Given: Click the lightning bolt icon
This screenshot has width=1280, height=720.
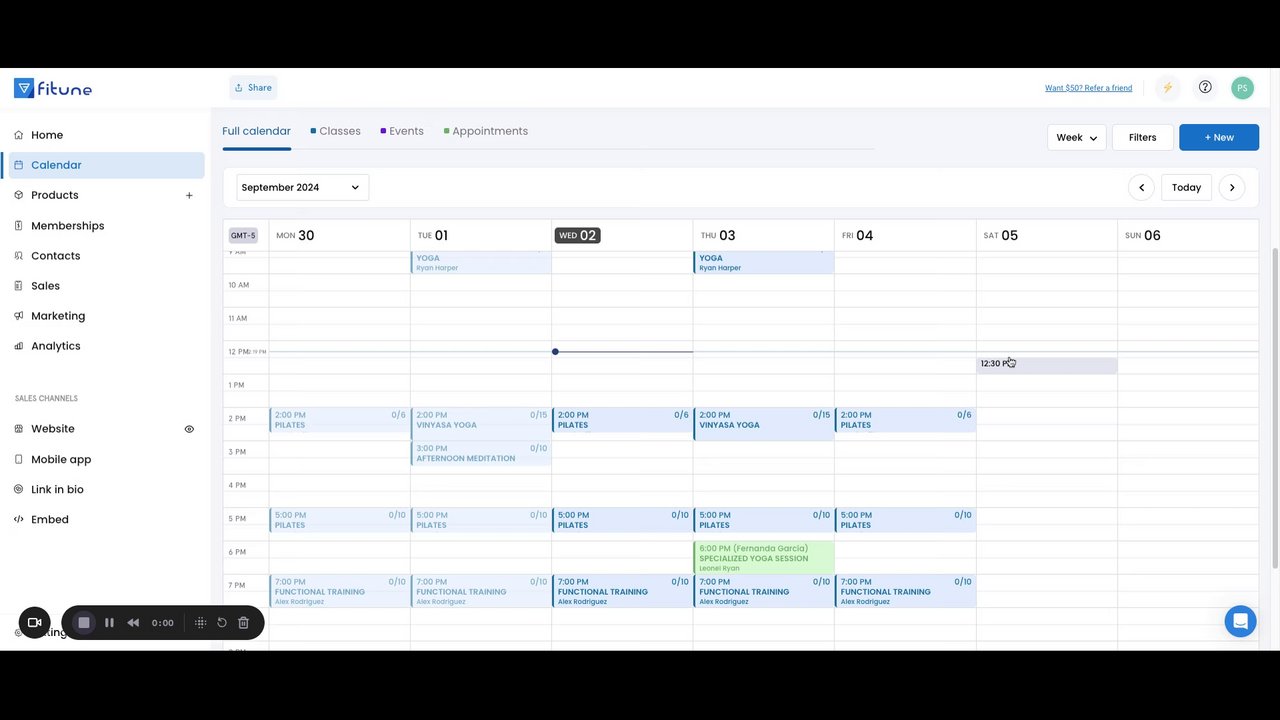Looking at the screenshot, I should [x=1167, y=88].
